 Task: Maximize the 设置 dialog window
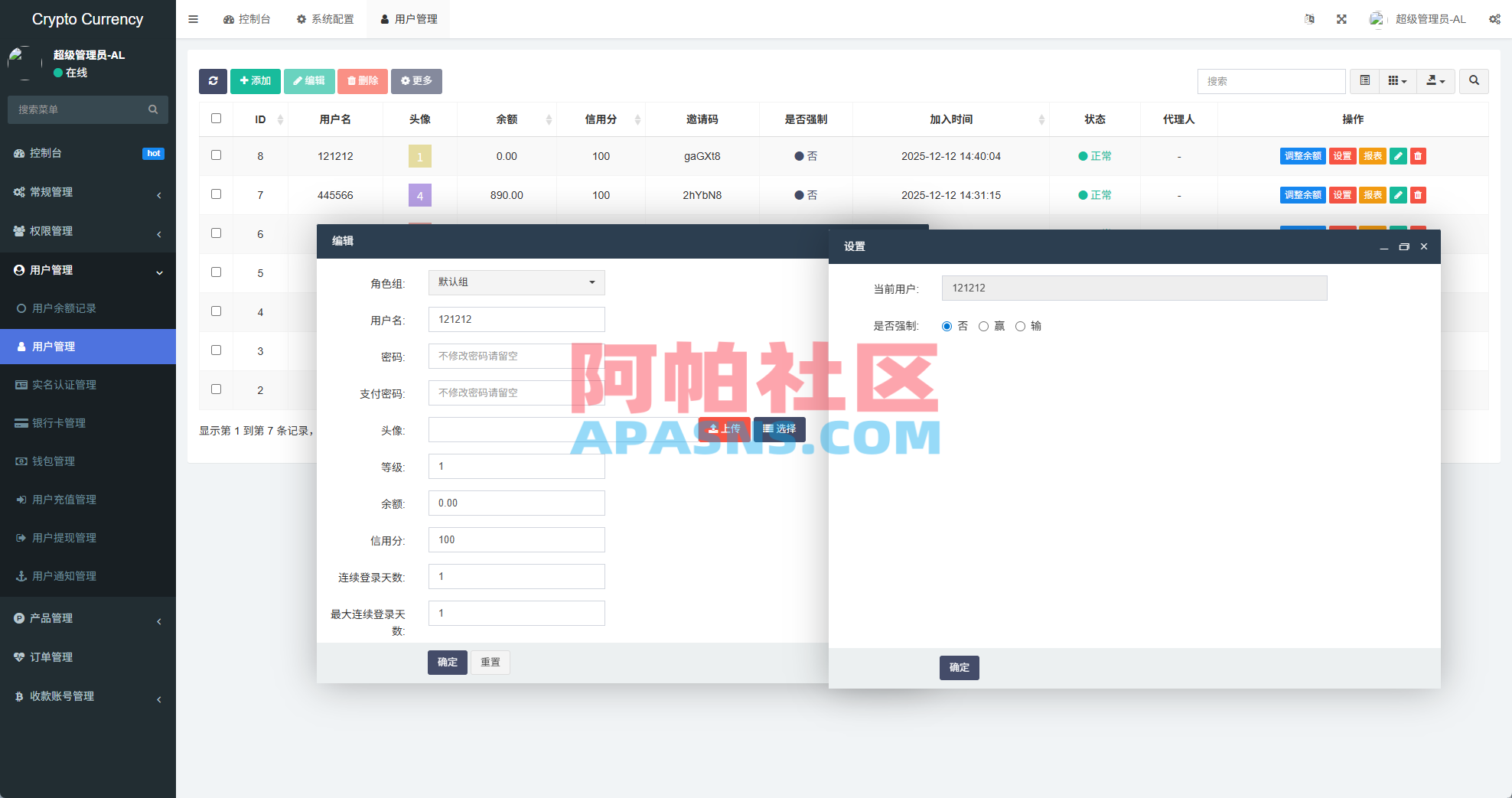(x=1403, y=247)
